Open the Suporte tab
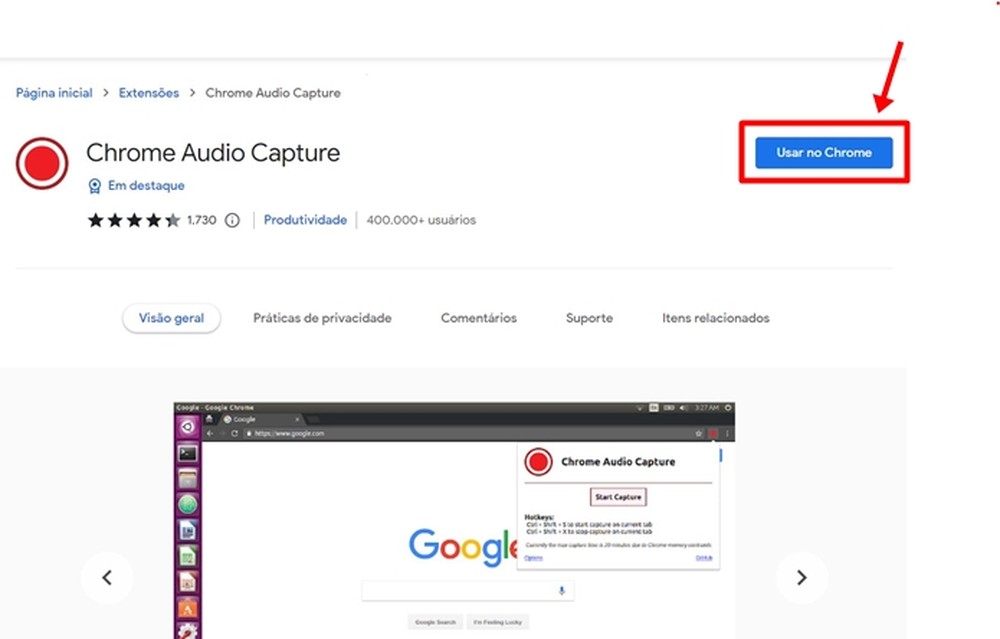The image size is (1000, 639). pos(588,317)
